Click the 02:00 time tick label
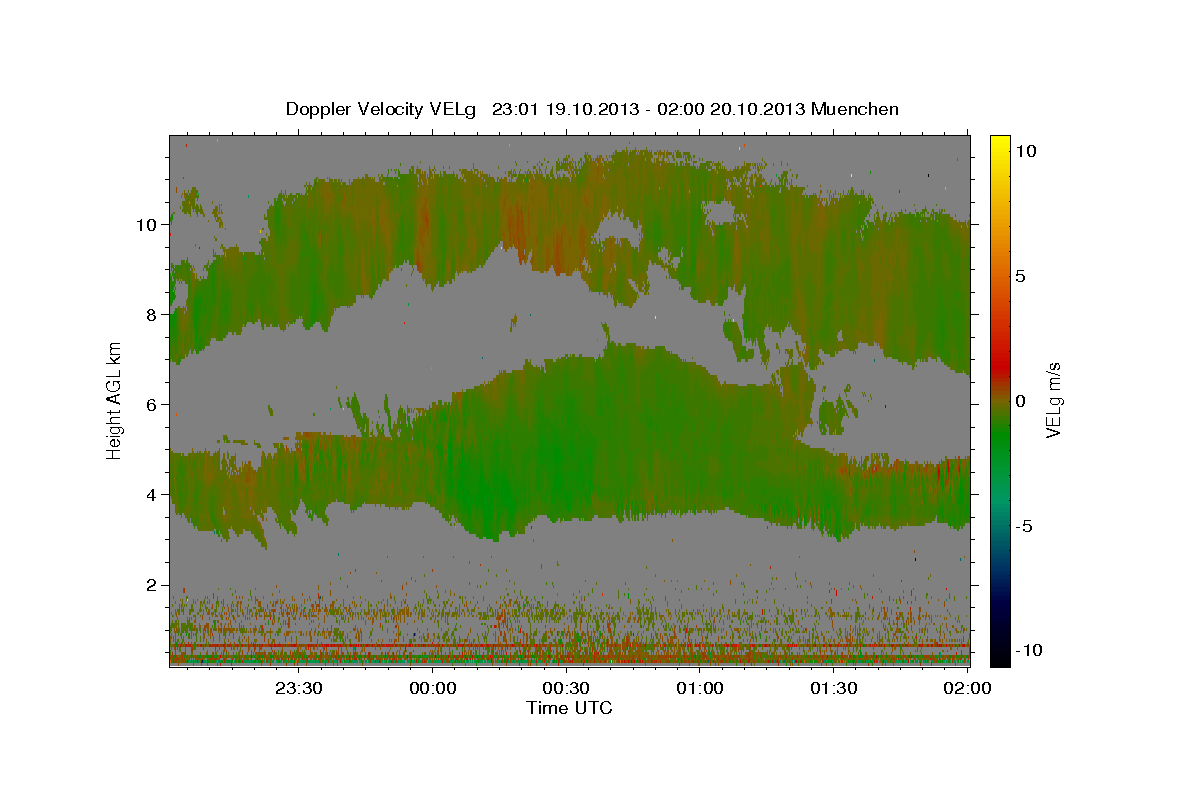The height and width of the screenshot is (800, 1200). pyautogui.click(x=967, y=688)
